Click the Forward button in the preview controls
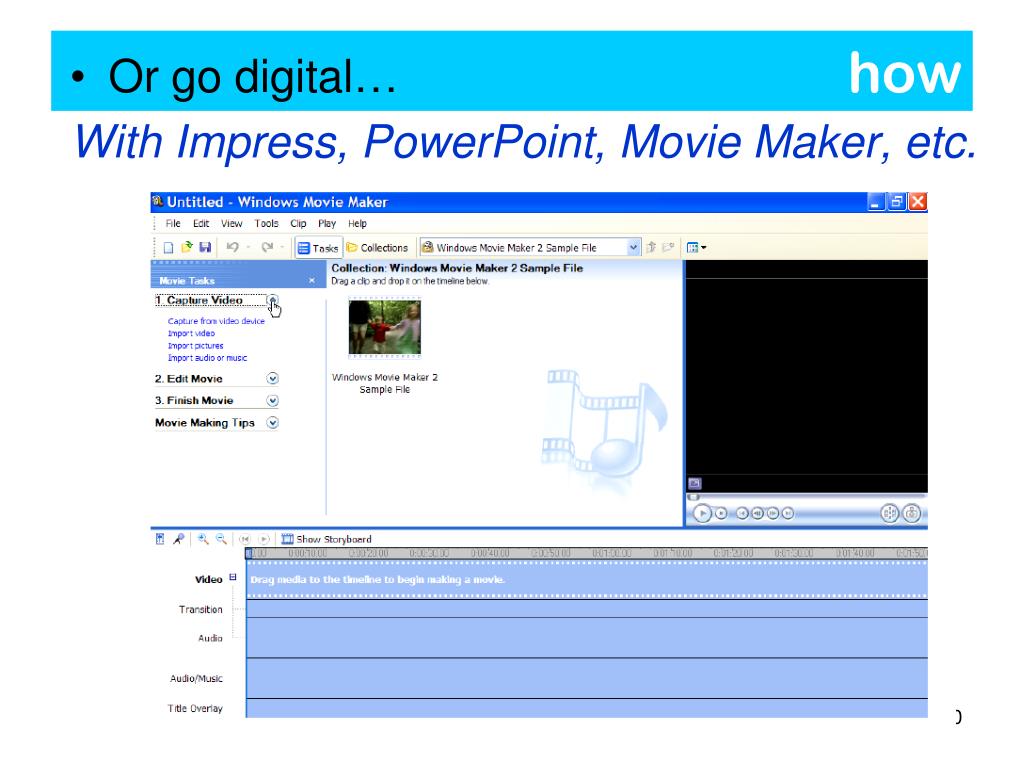 (788, 513)
